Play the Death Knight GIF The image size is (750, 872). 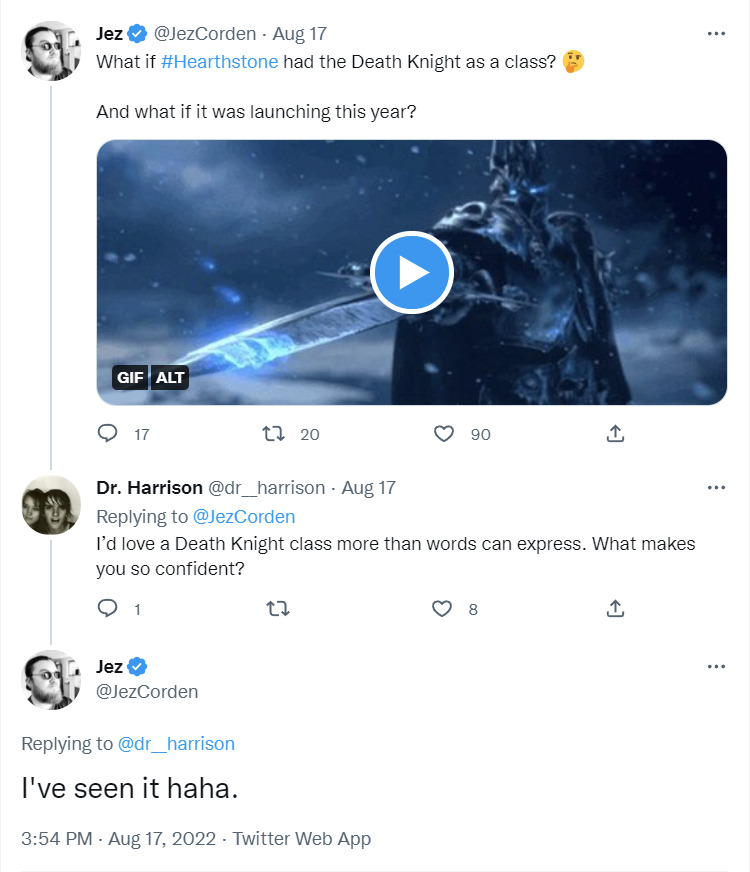(x=412, y=272)
